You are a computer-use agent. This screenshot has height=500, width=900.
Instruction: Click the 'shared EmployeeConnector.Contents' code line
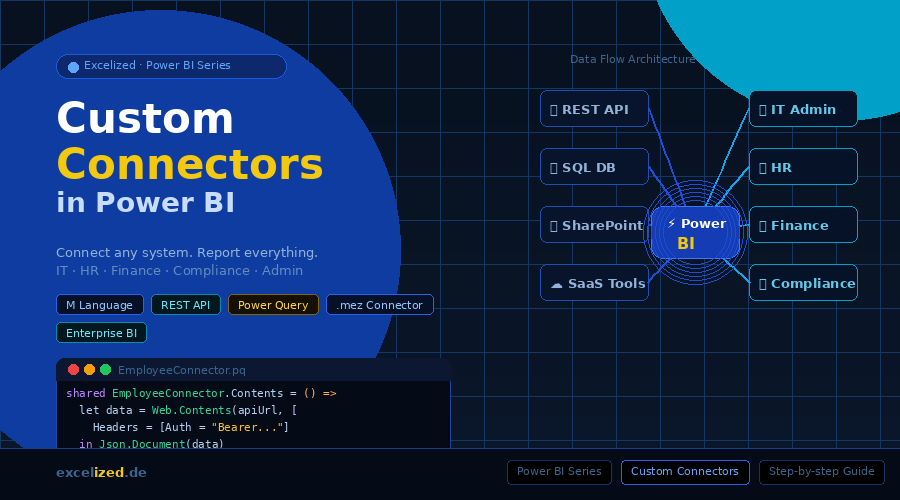[x=201, y=393]
